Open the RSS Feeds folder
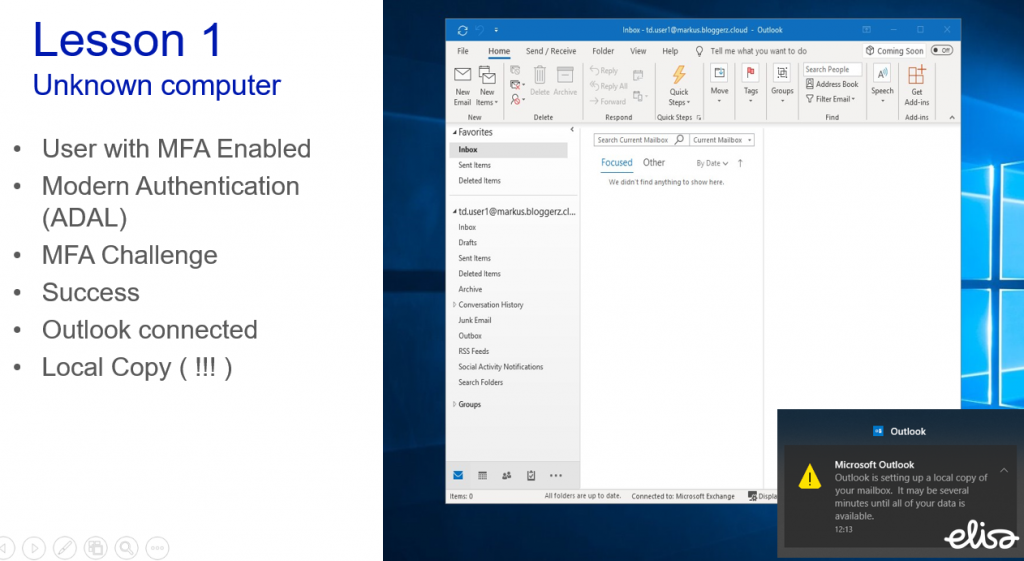The width and height of the screenshot is (1024, 561). coord(473,351)
